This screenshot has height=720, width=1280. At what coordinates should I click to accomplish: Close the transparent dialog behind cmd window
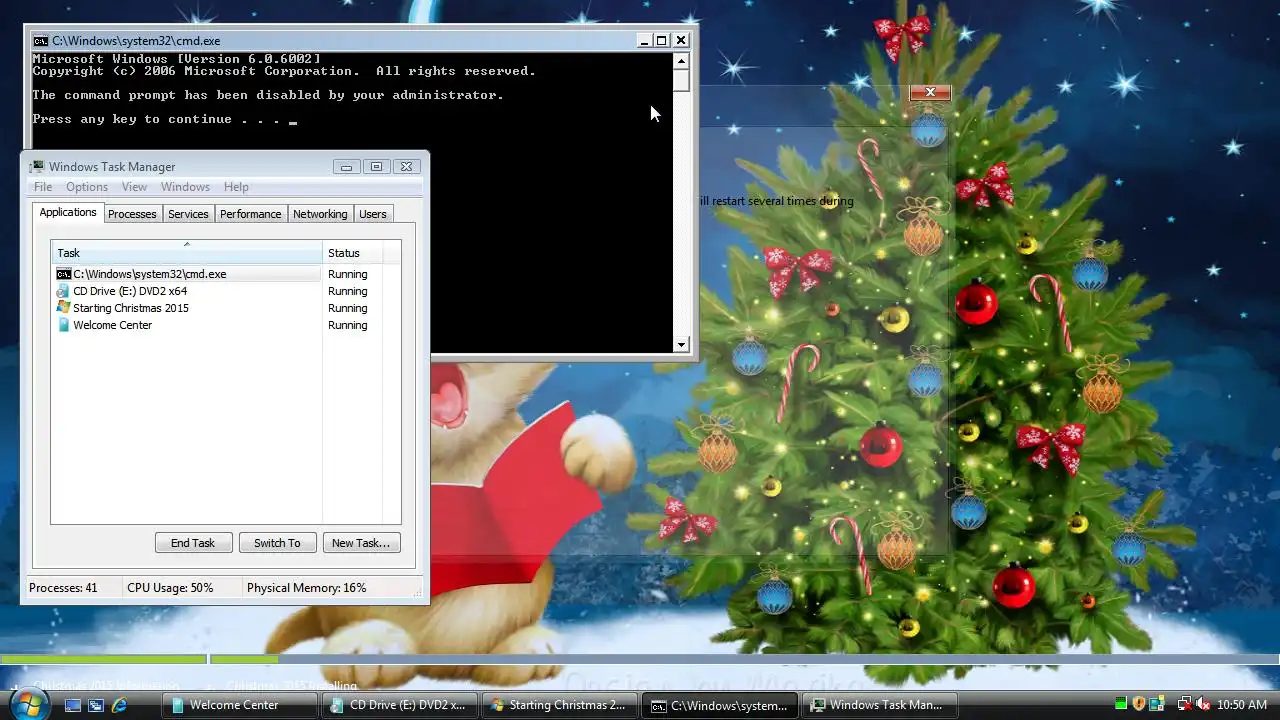(x=930, y=92)
